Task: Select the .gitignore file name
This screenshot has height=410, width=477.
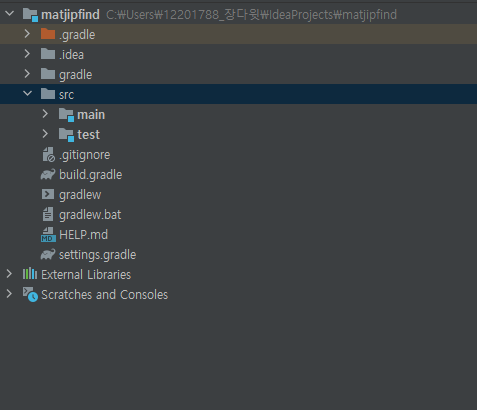Action: click(84, 155)
